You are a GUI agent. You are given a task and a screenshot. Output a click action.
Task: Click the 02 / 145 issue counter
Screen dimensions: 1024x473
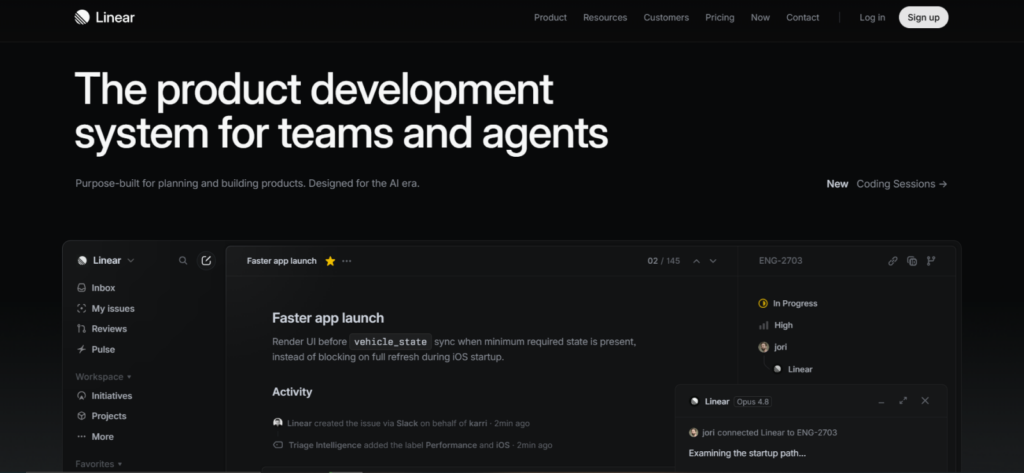(x=664, y=261)
